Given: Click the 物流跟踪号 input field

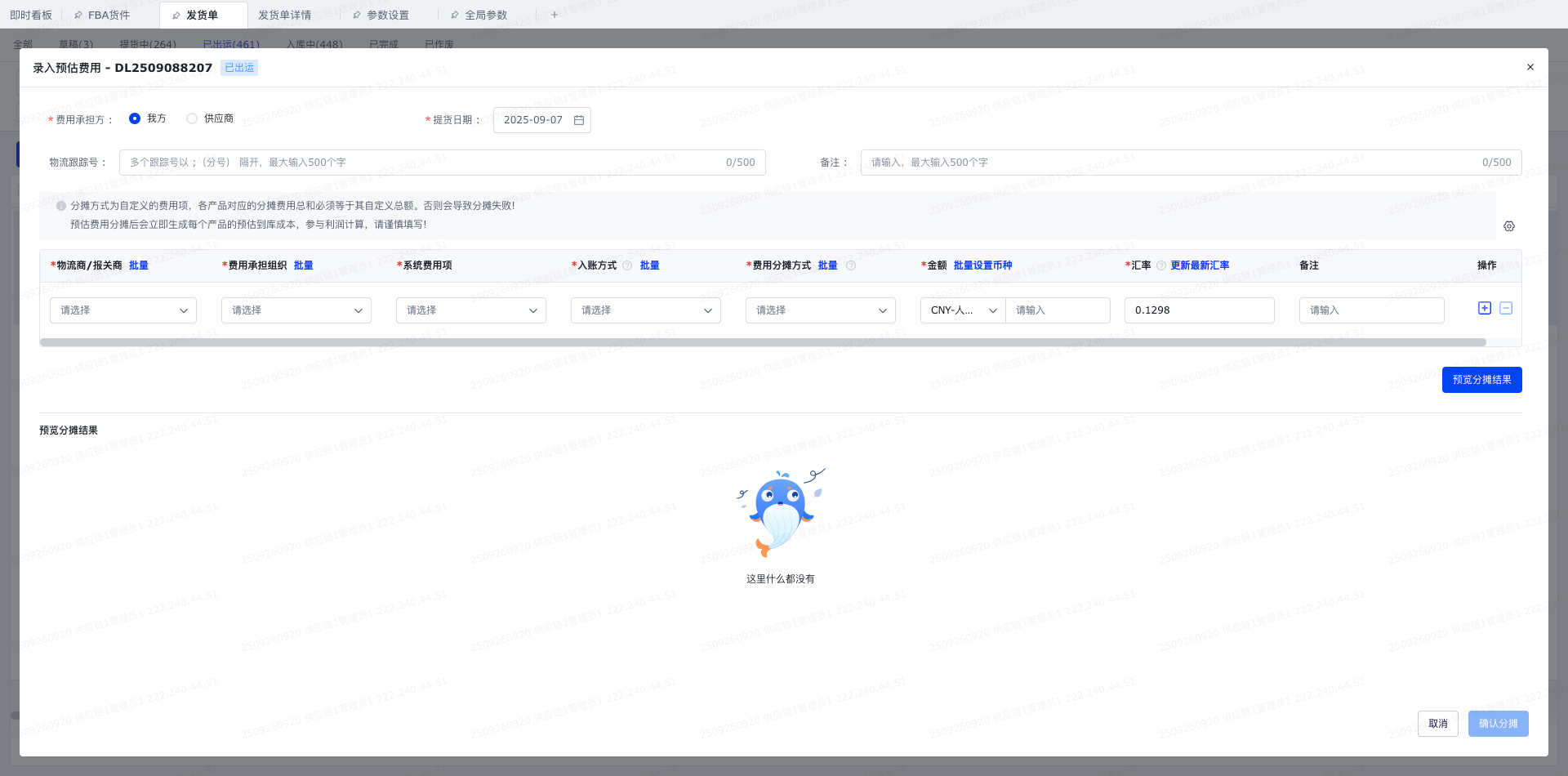Looking at the screenshot, I should (x=443, y=163).
